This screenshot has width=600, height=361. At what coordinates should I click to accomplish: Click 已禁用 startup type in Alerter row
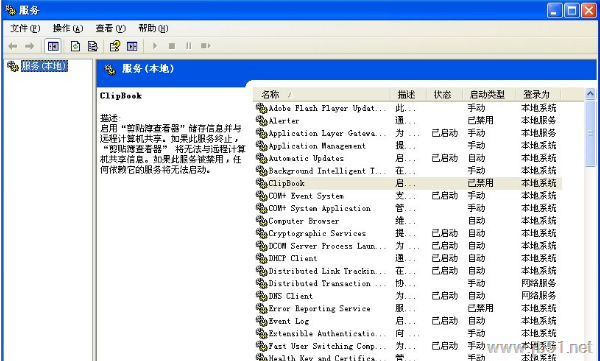click(481, 121)
